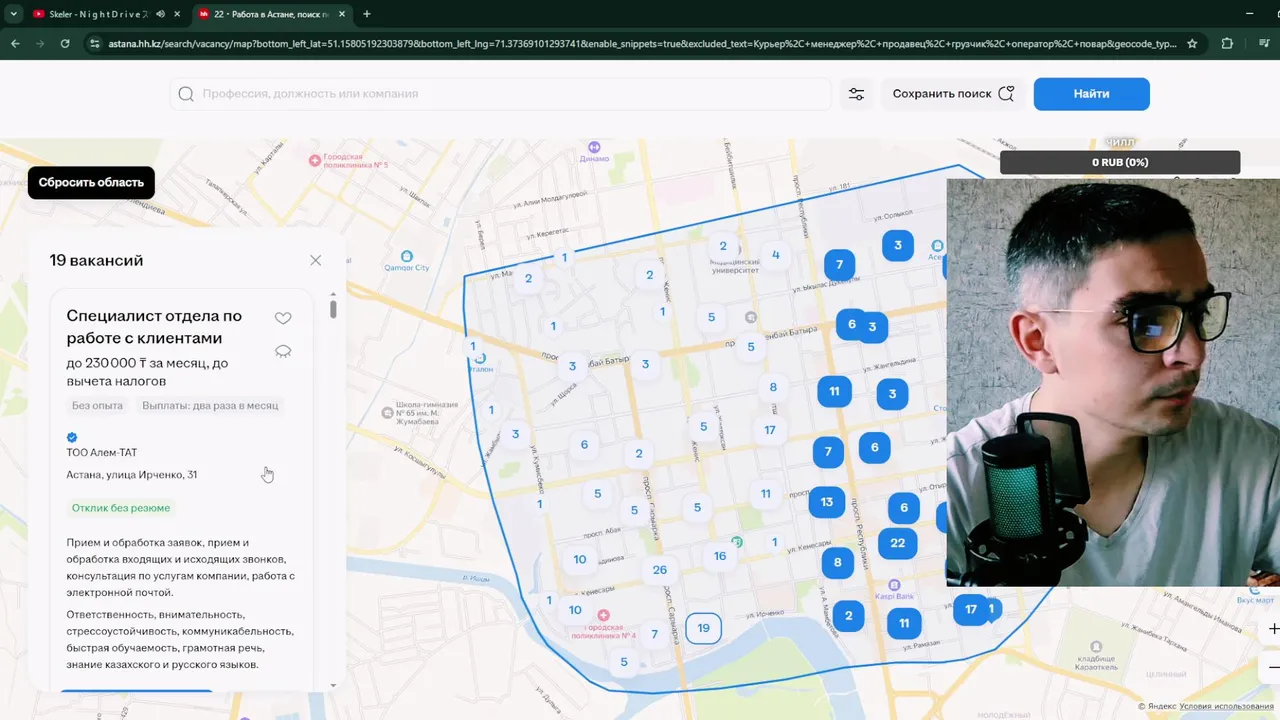Open the tab search dropdown arrow
The image size is (1280, 720).
(x=13, y=14)
